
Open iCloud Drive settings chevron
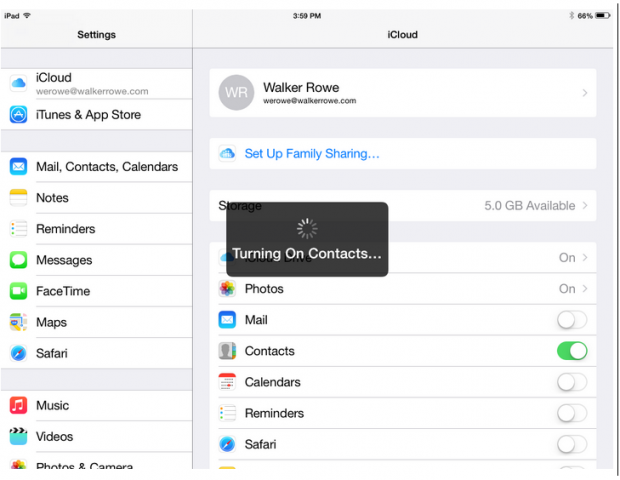click(x=585, y=257)
